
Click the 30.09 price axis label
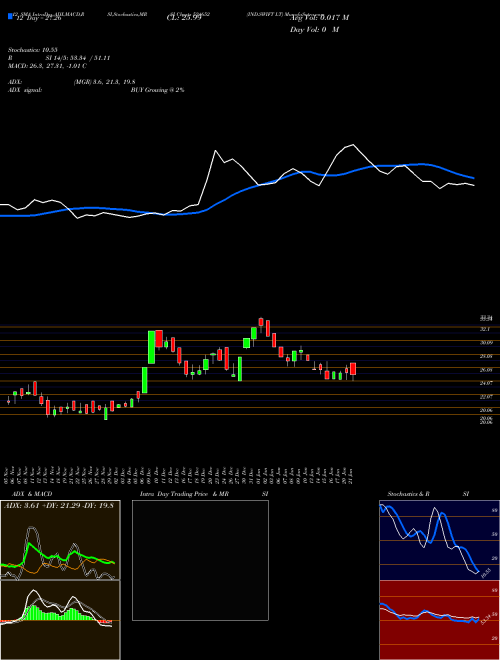pos(486,343)
